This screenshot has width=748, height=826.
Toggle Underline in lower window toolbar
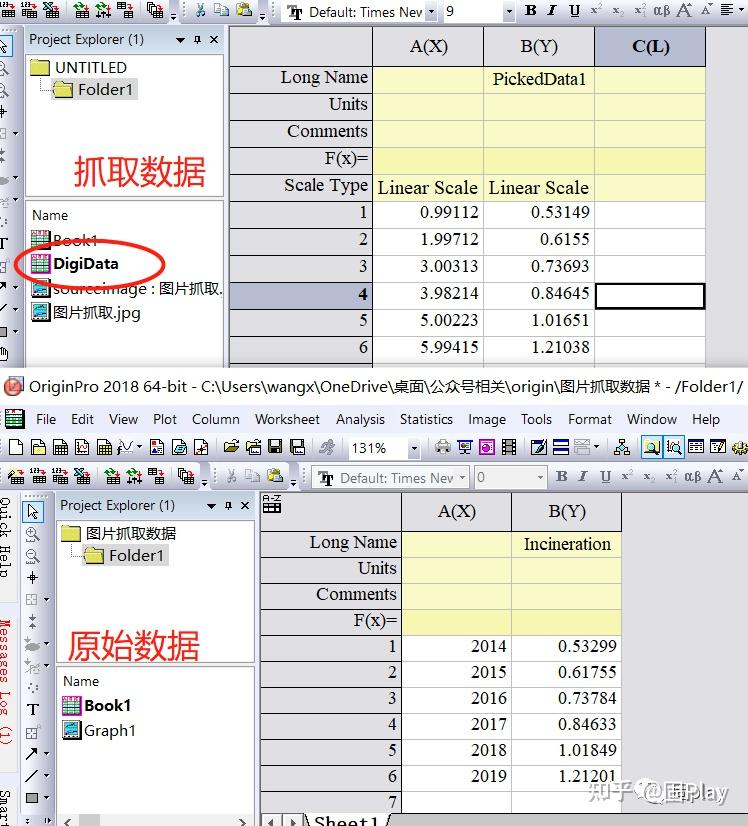point(605,477)
